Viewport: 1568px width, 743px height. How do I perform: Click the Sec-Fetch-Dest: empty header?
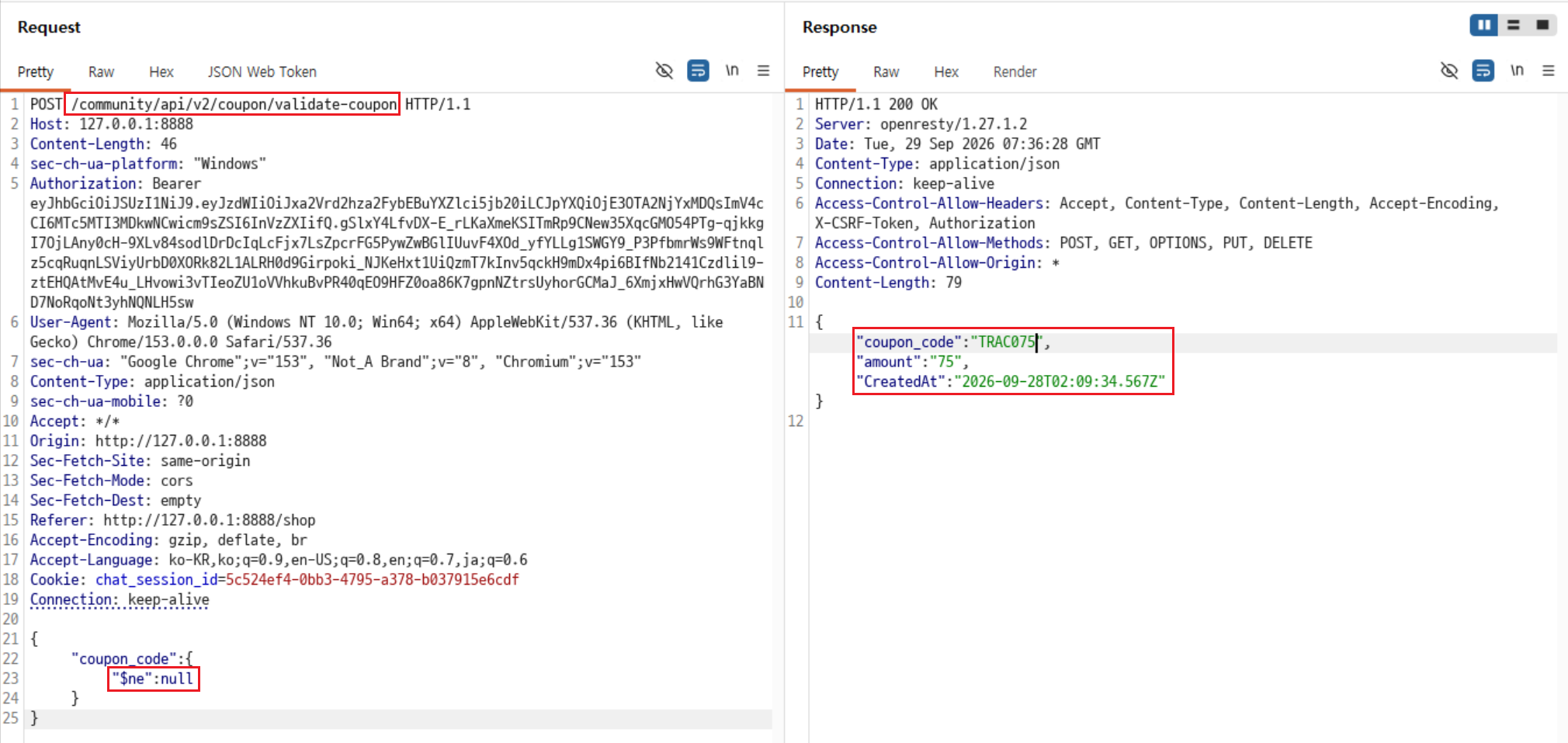pyautogui.click(x=116, y=500)
